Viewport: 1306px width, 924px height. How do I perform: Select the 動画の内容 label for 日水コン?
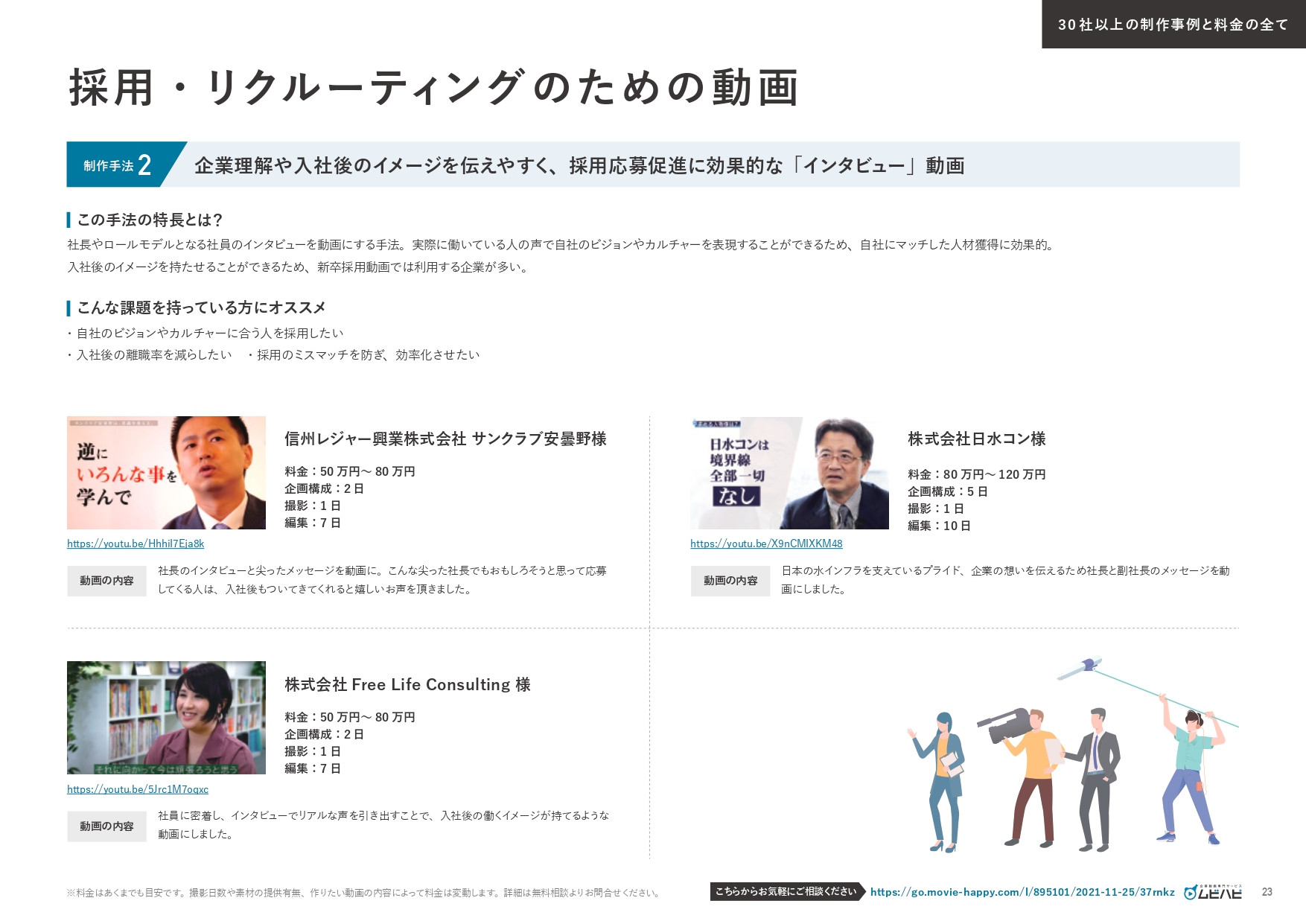730,582
